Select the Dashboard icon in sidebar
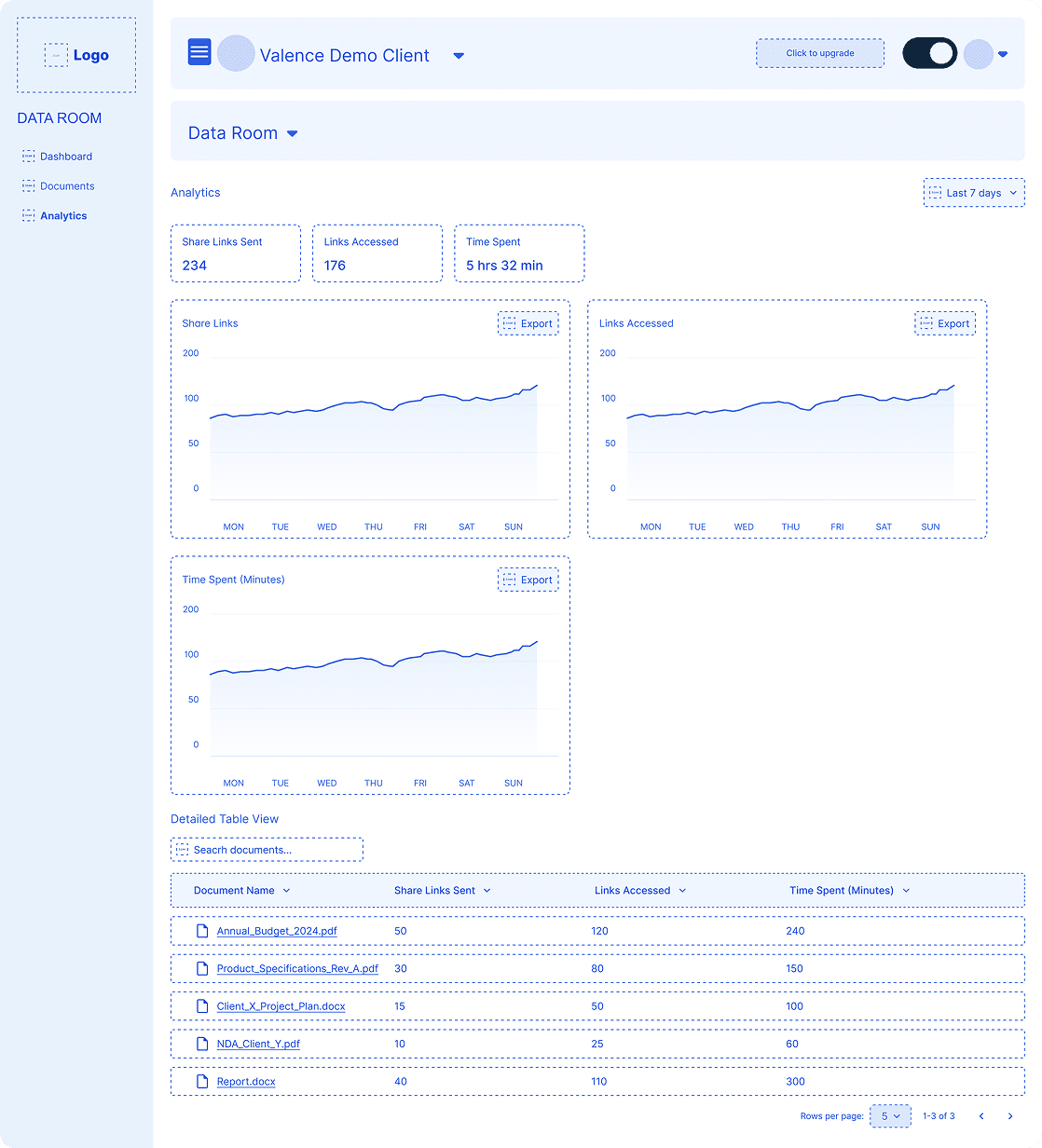Screen dimensions: 1042x1148 point(27,156)
